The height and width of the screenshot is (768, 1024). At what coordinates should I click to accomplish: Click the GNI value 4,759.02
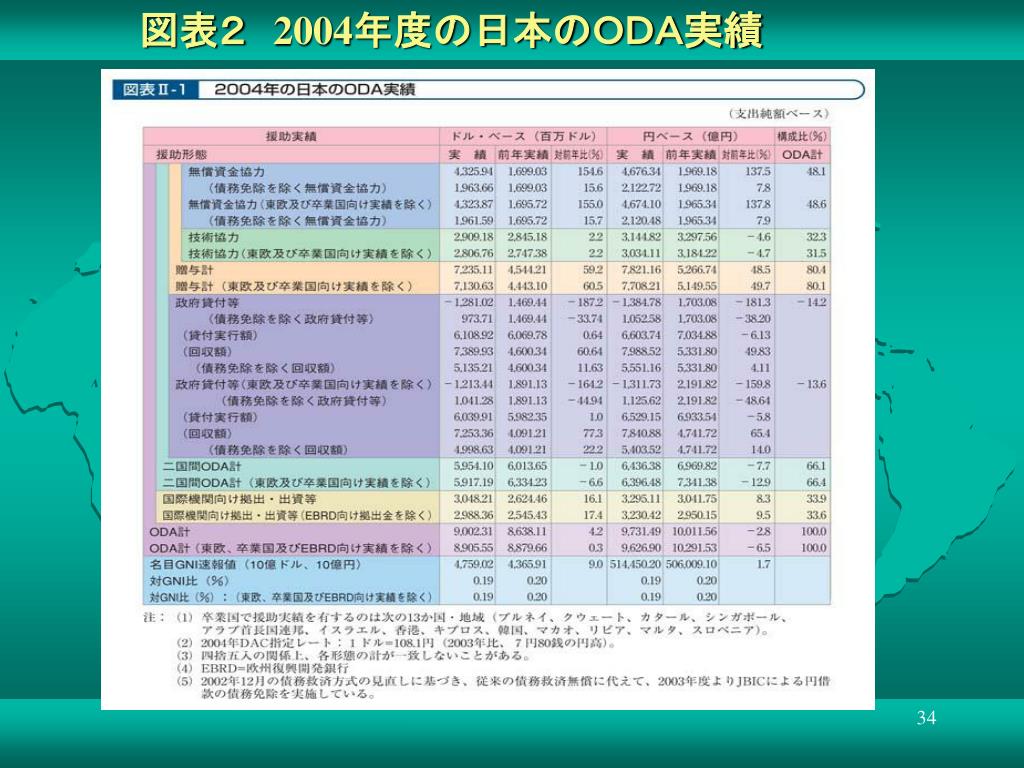[x=473, y=564]
